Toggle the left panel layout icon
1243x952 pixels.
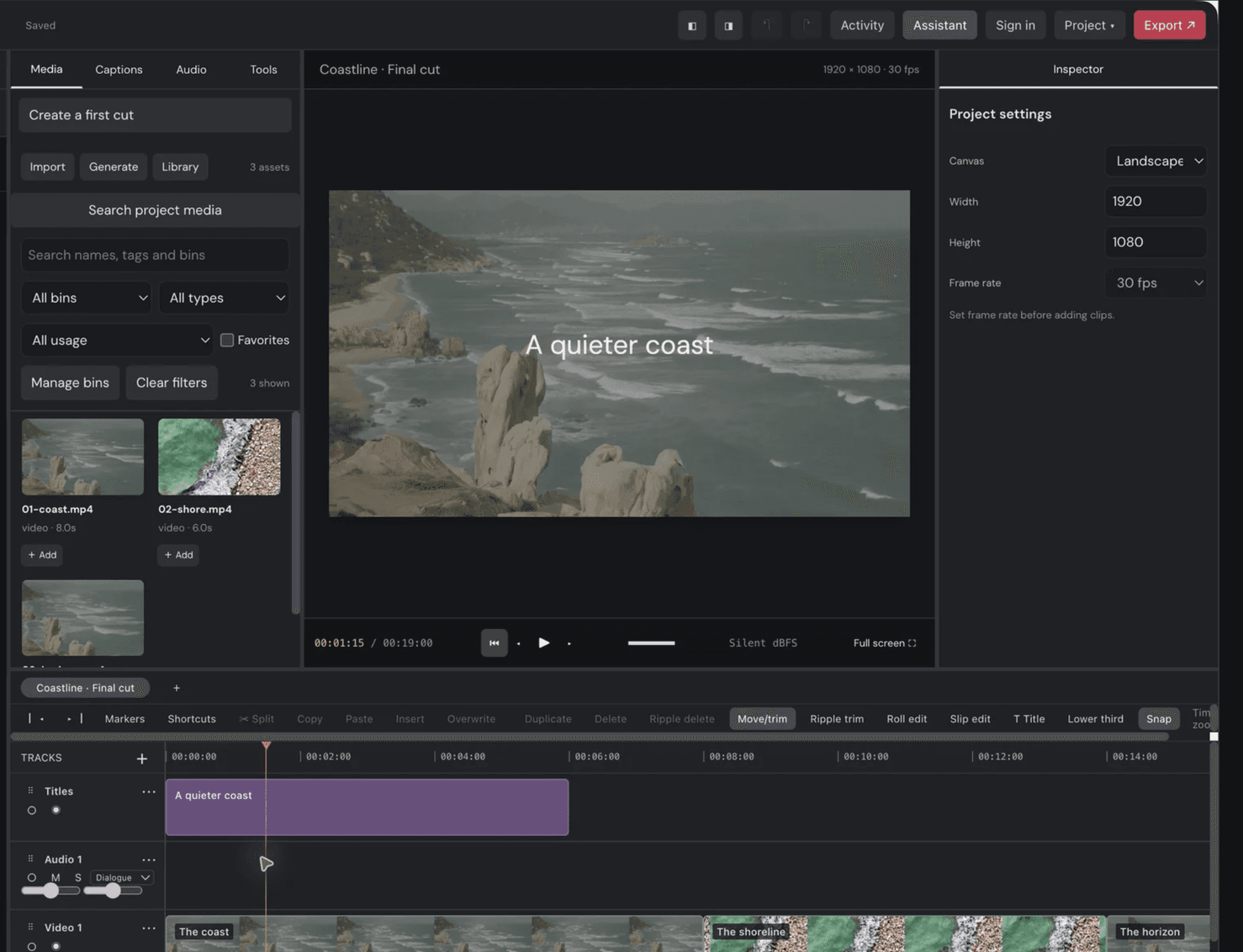(692, 25)
